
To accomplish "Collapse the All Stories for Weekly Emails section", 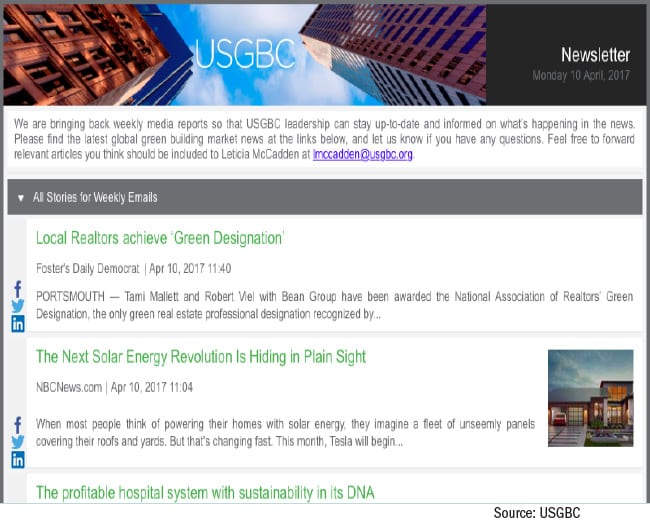I will [21, 198].
